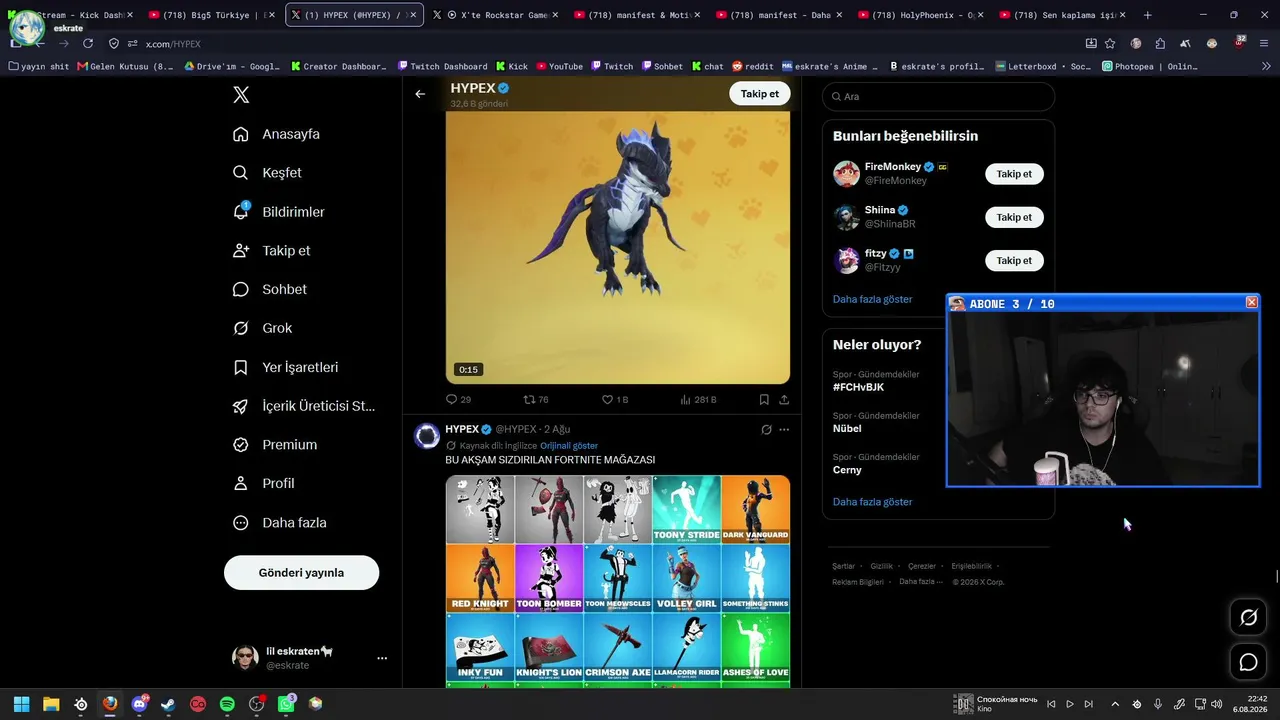
Task: Open Letterboxd bookmark
Action: click(1044, 66)
